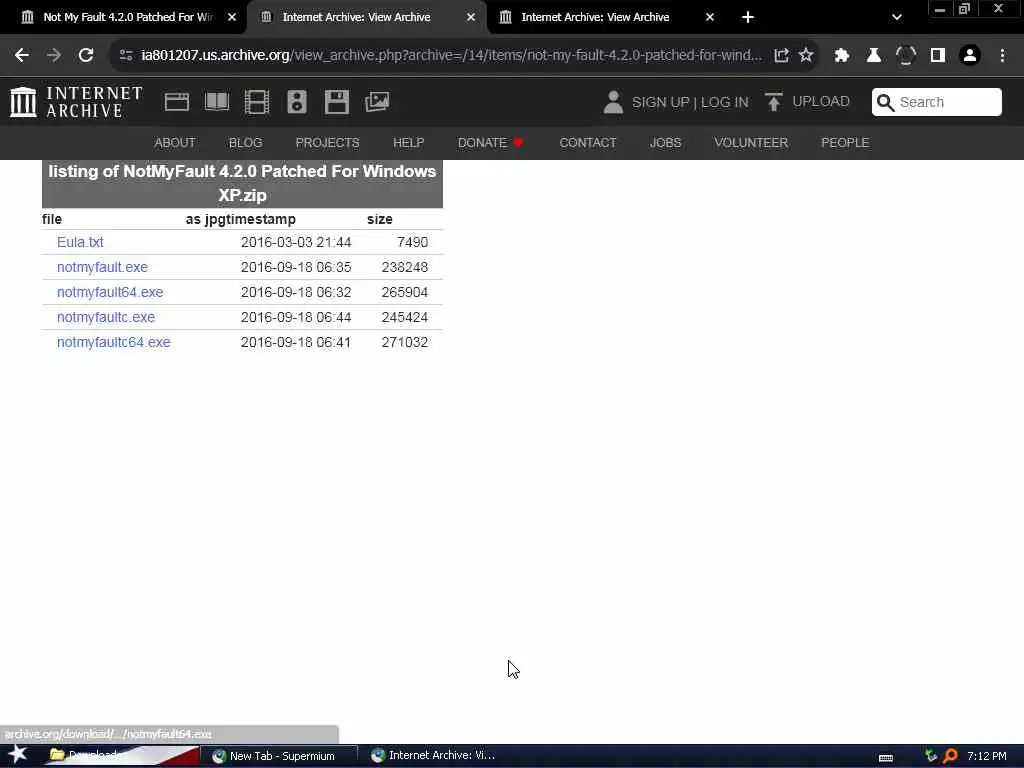Click the upload arrow icon
Image resolution: width=1024 pixels, height=768 pixels.
tap(774, 102)
